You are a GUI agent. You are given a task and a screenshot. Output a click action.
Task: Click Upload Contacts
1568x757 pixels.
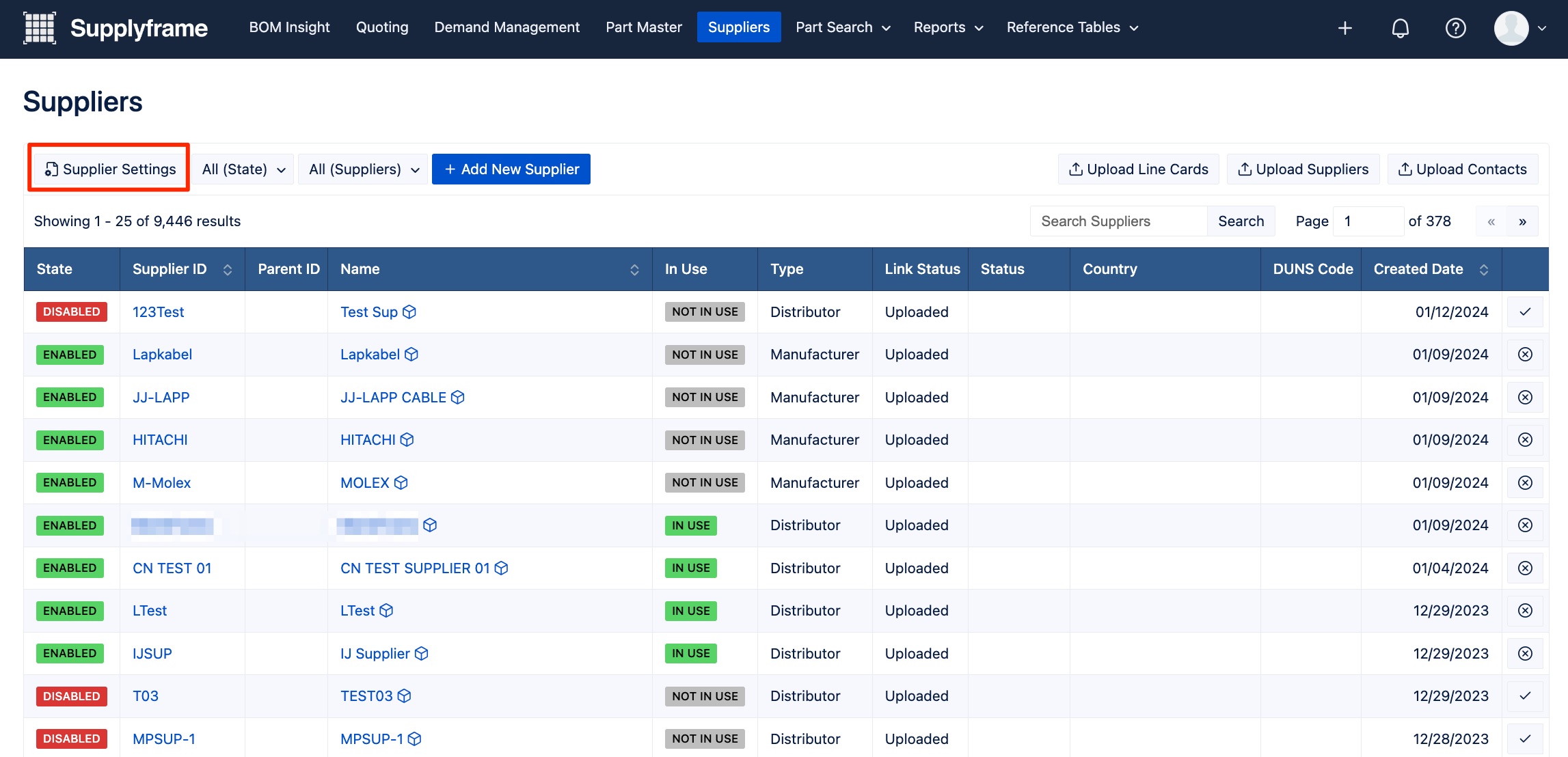[1463, 169]
